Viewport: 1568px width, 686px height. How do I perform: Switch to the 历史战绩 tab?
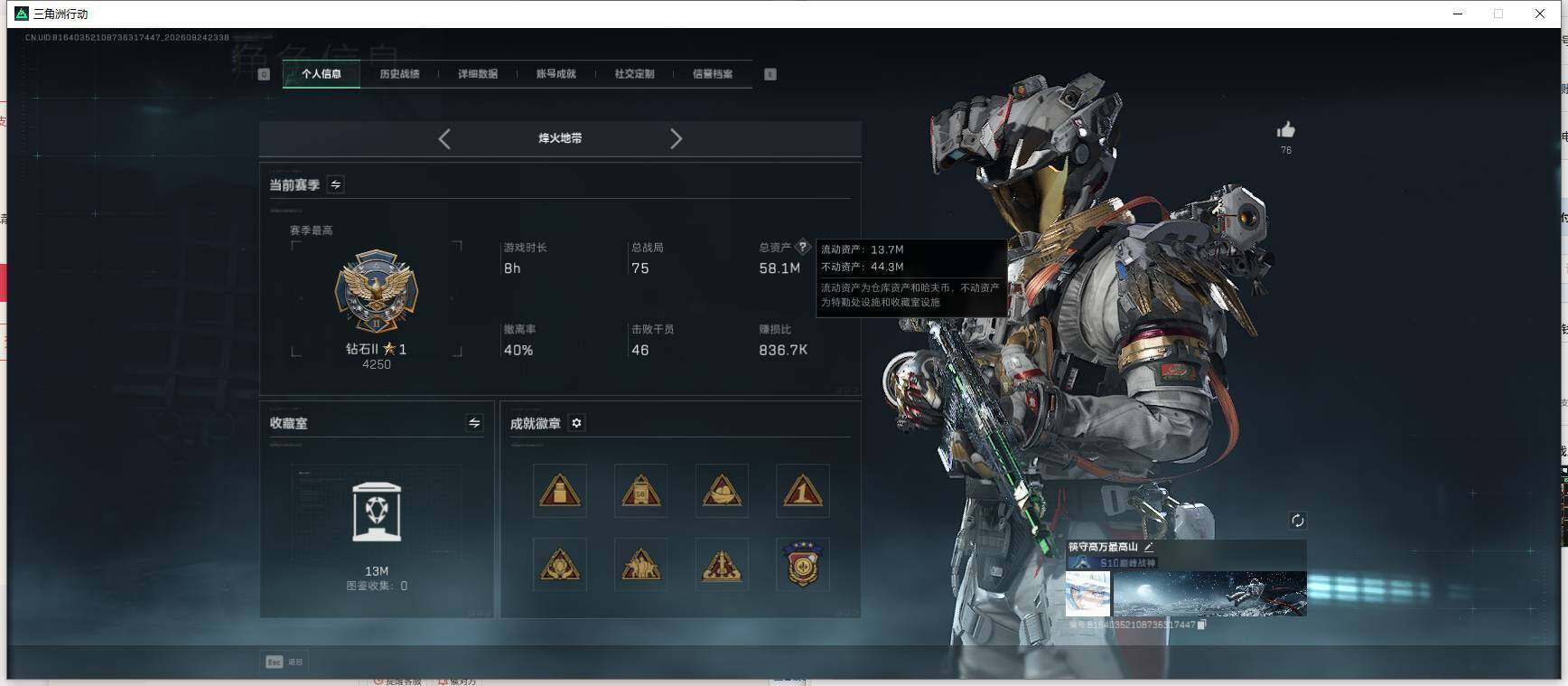pyautogui.click(x=399, y=74)
